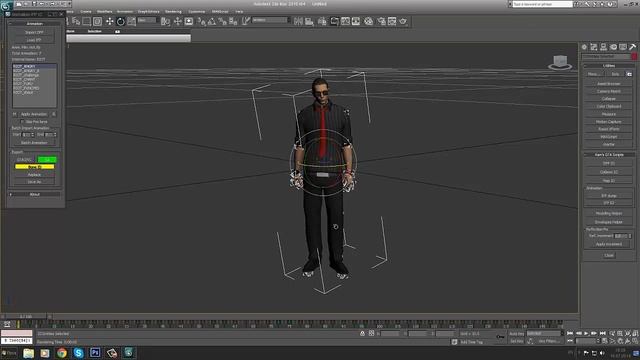Click the ViewCube in the viewport
640x360 pixels.
(560, 62)
